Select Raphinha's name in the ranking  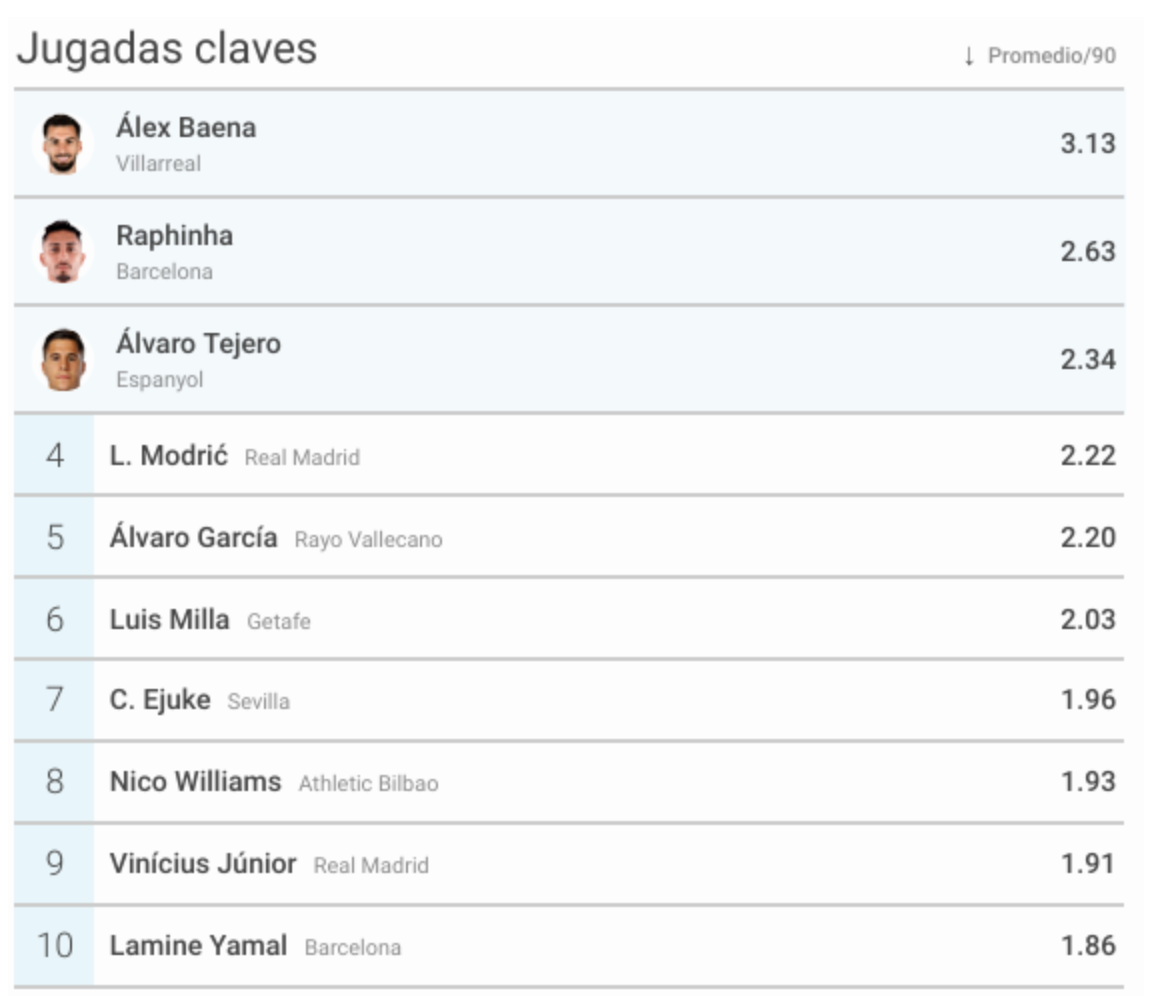pos(174,236)
